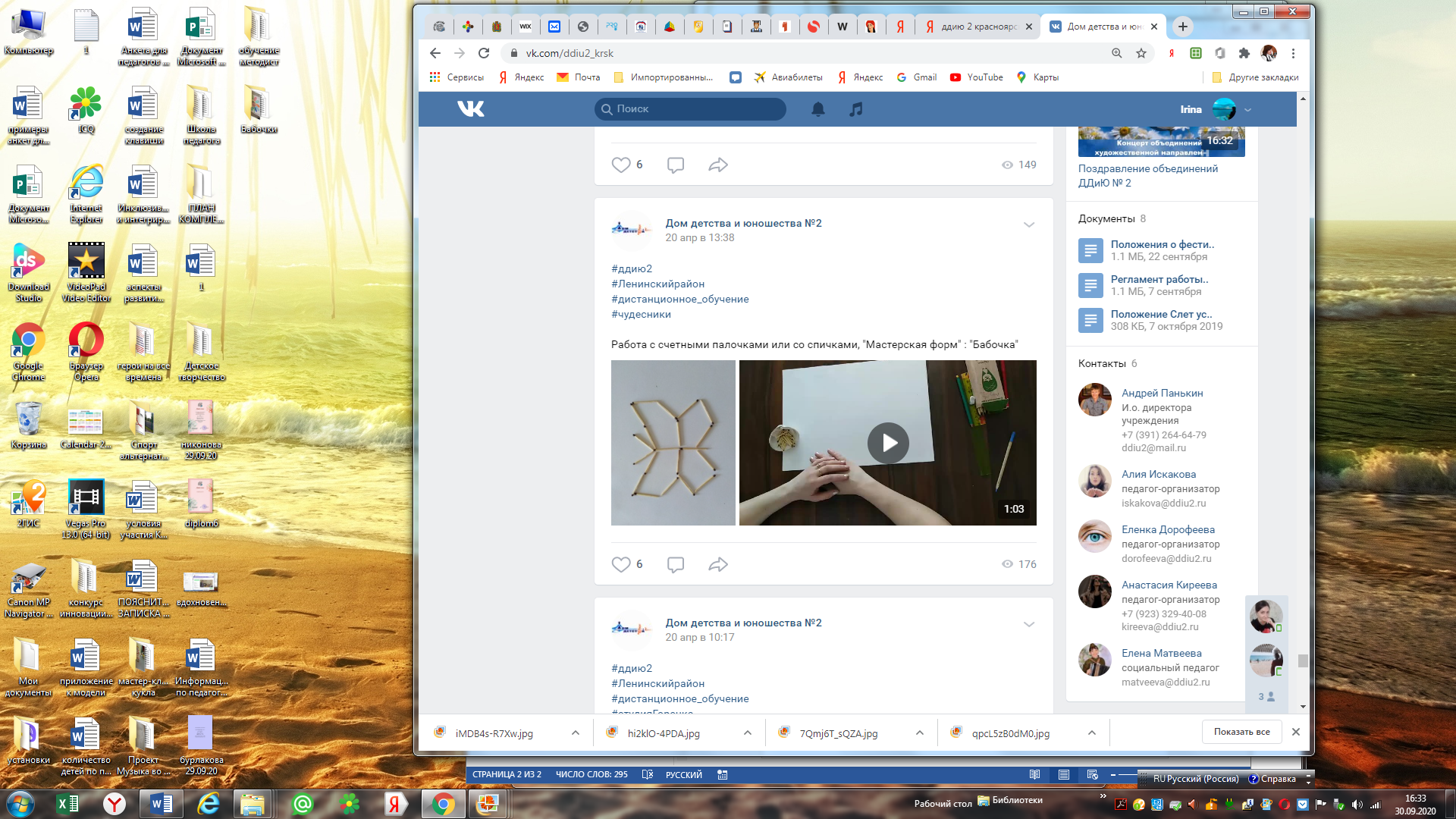The width and height of the screenshot is (1456, 819).
Task: Open comments on the butterfly post
Action: click(x=675, y=564)
